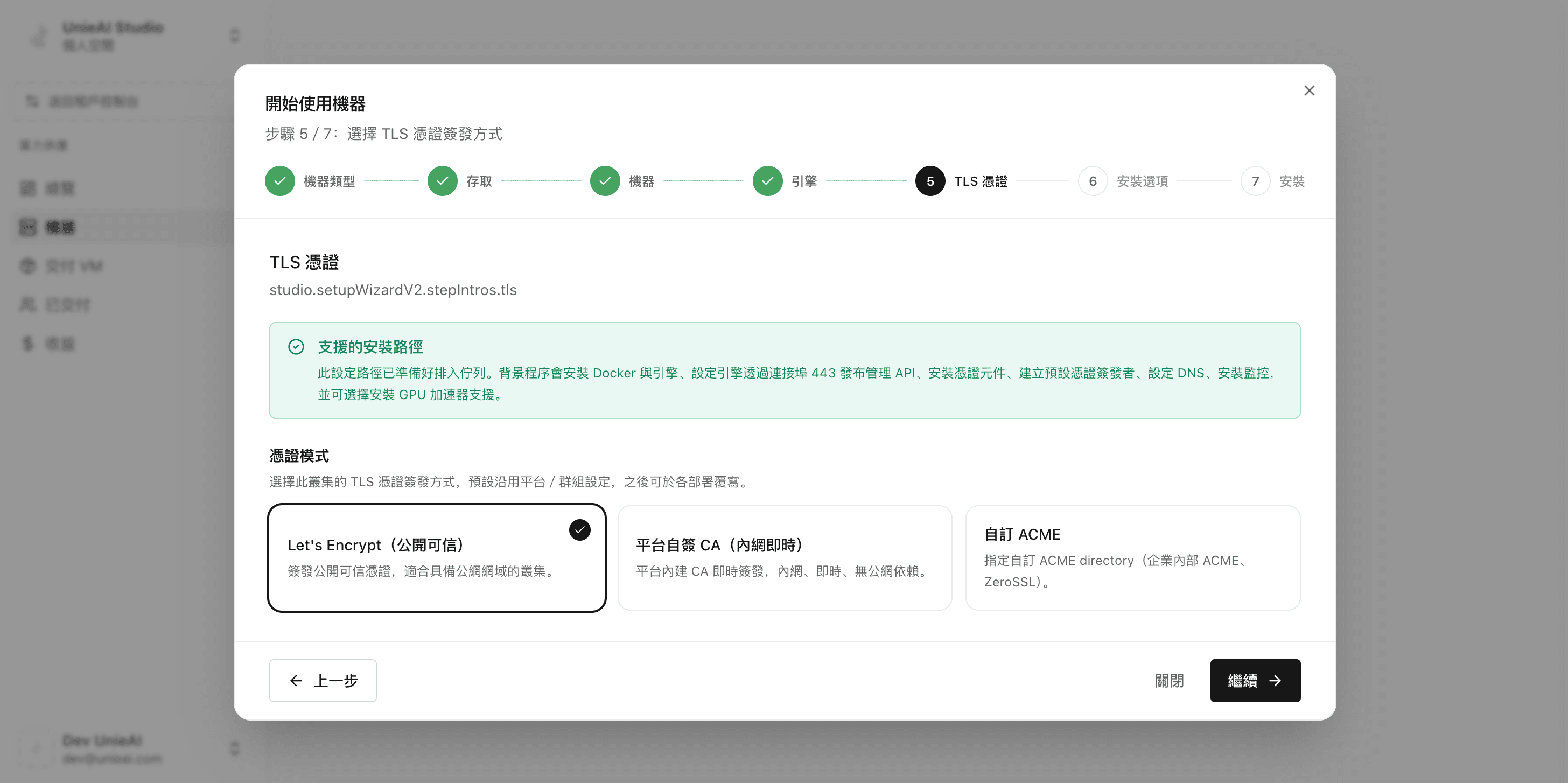Select the Let's Encrypt（公開可信）option card
This screenshot has width=1568, height=783.
tap(437, 558)
